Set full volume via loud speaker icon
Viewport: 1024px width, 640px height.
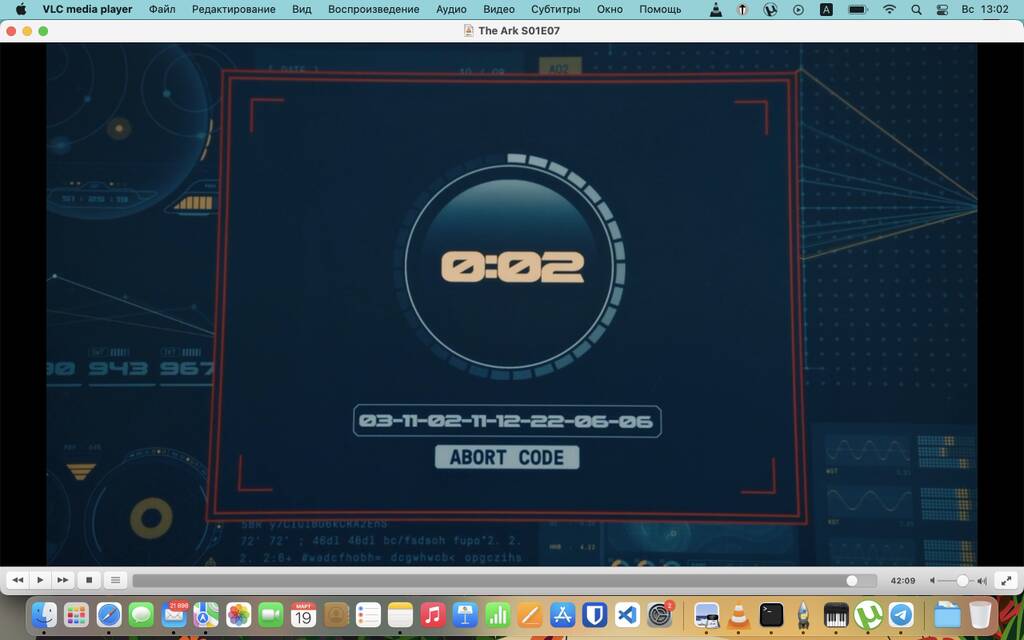[x=982, y=581]
